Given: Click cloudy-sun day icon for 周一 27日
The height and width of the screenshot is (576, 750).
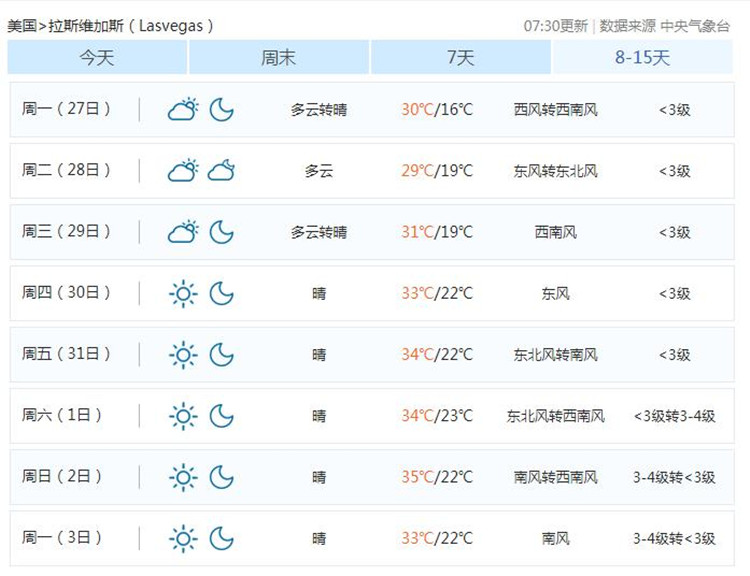Looking at the screenshot, I should [183, 110].
